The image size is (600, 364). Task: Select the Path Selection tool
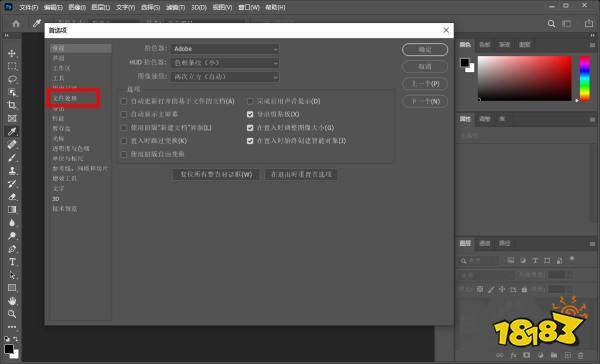[x=12, y=275]
